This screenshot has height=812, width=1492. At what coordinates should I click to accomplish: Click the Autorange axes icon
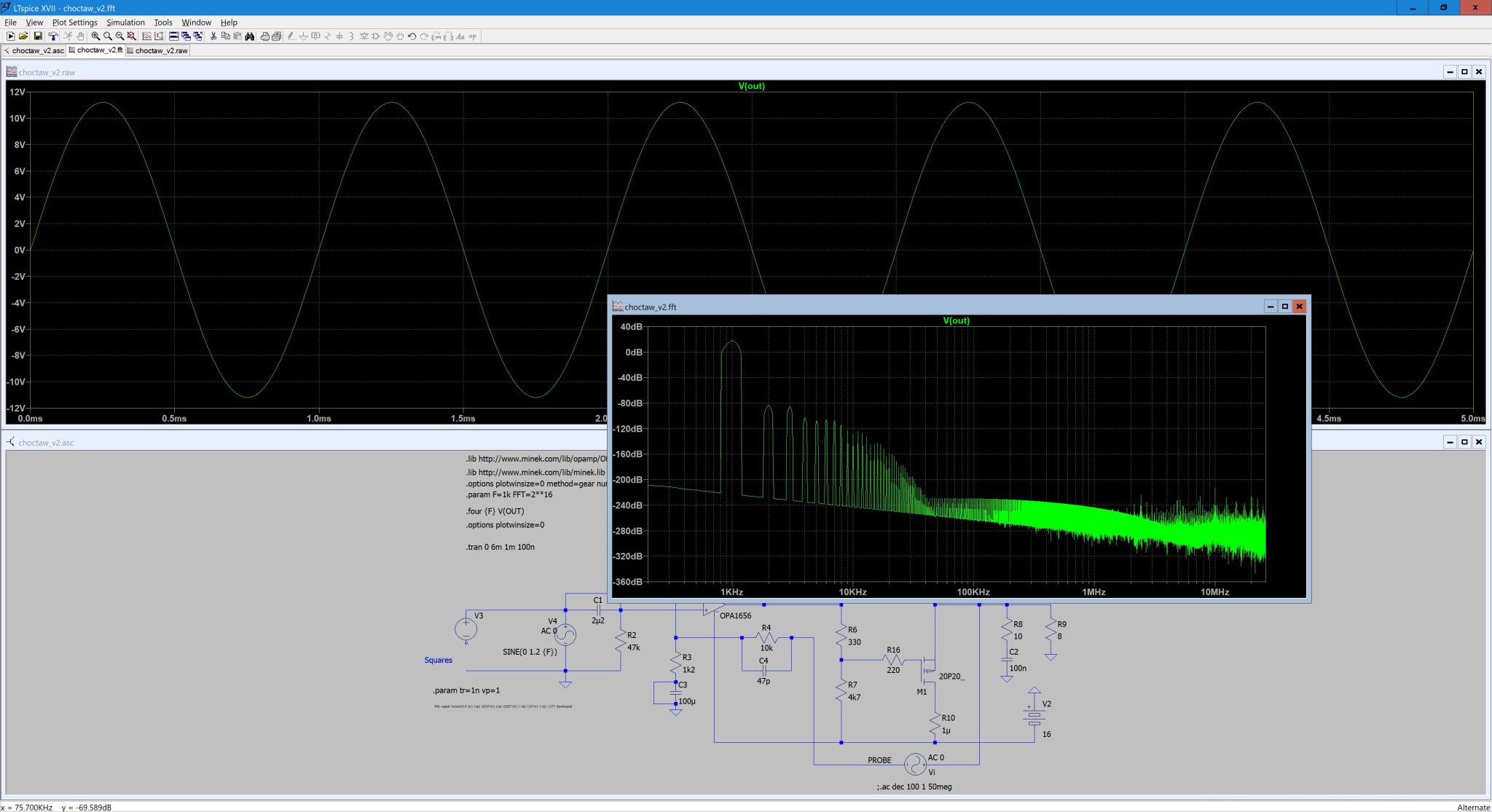tap(159, 36)
